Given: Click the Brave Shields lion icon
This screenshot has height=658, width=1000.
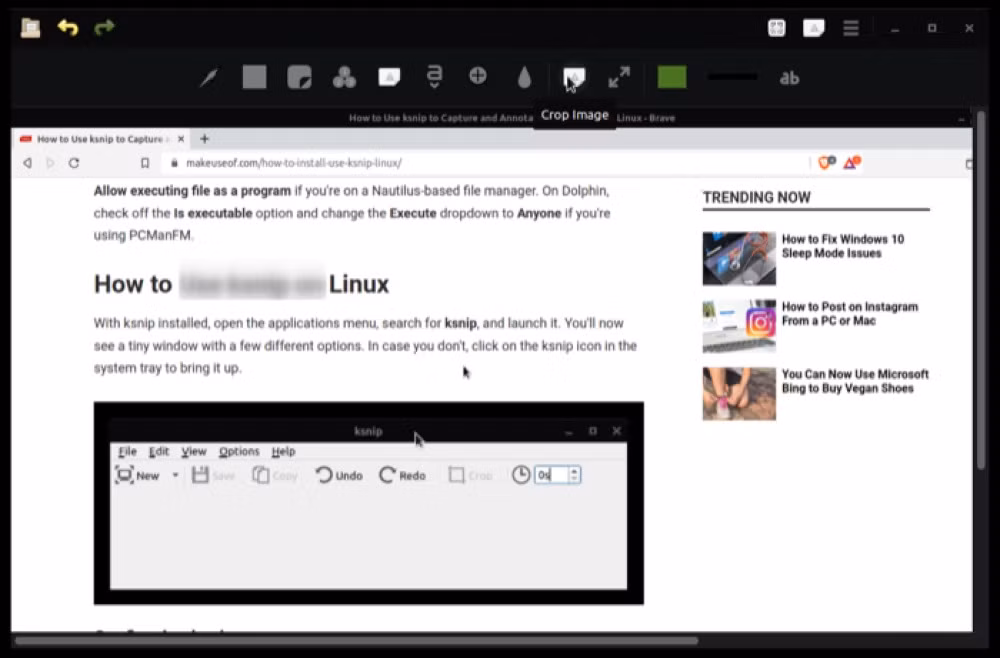Looking at the screenshot, I should [827, 163].
